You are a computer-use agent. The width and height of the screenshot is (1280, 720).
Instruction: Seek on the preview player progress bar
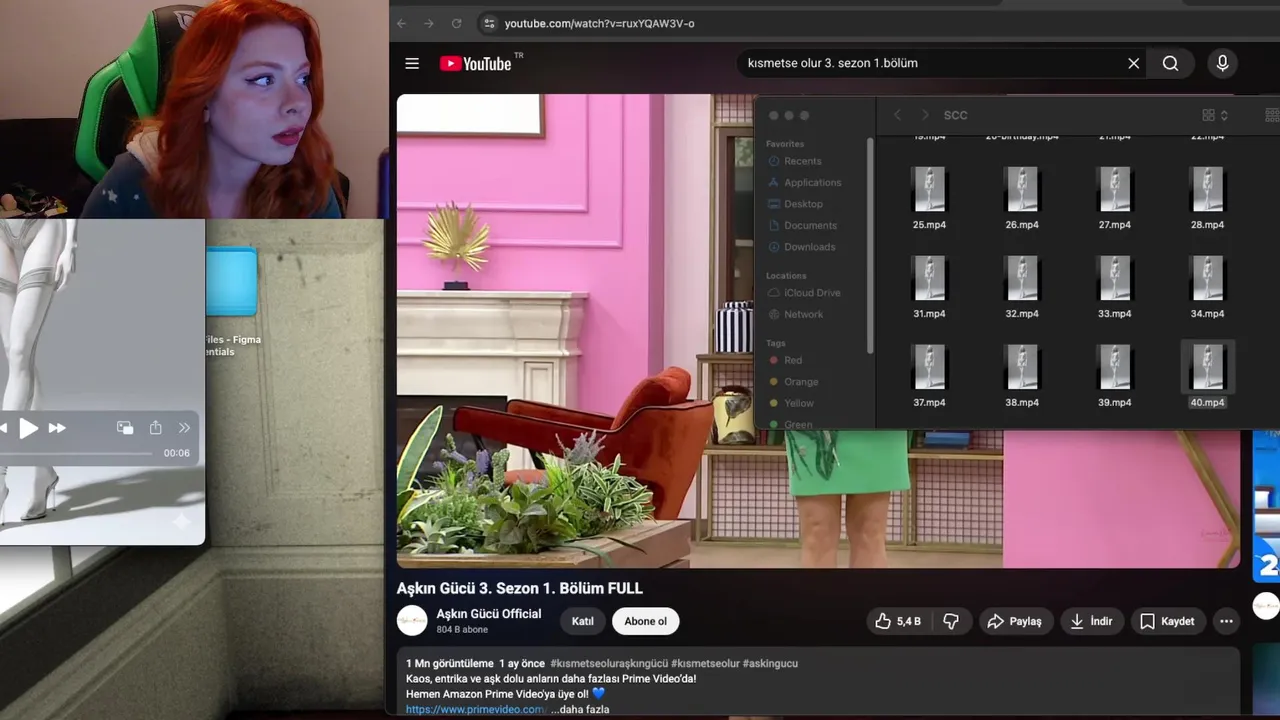[76, 453]
